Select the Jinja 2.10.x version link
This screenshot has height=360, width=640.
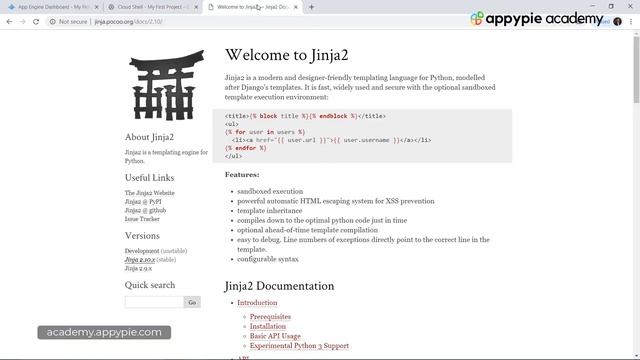tap(140, 260)
